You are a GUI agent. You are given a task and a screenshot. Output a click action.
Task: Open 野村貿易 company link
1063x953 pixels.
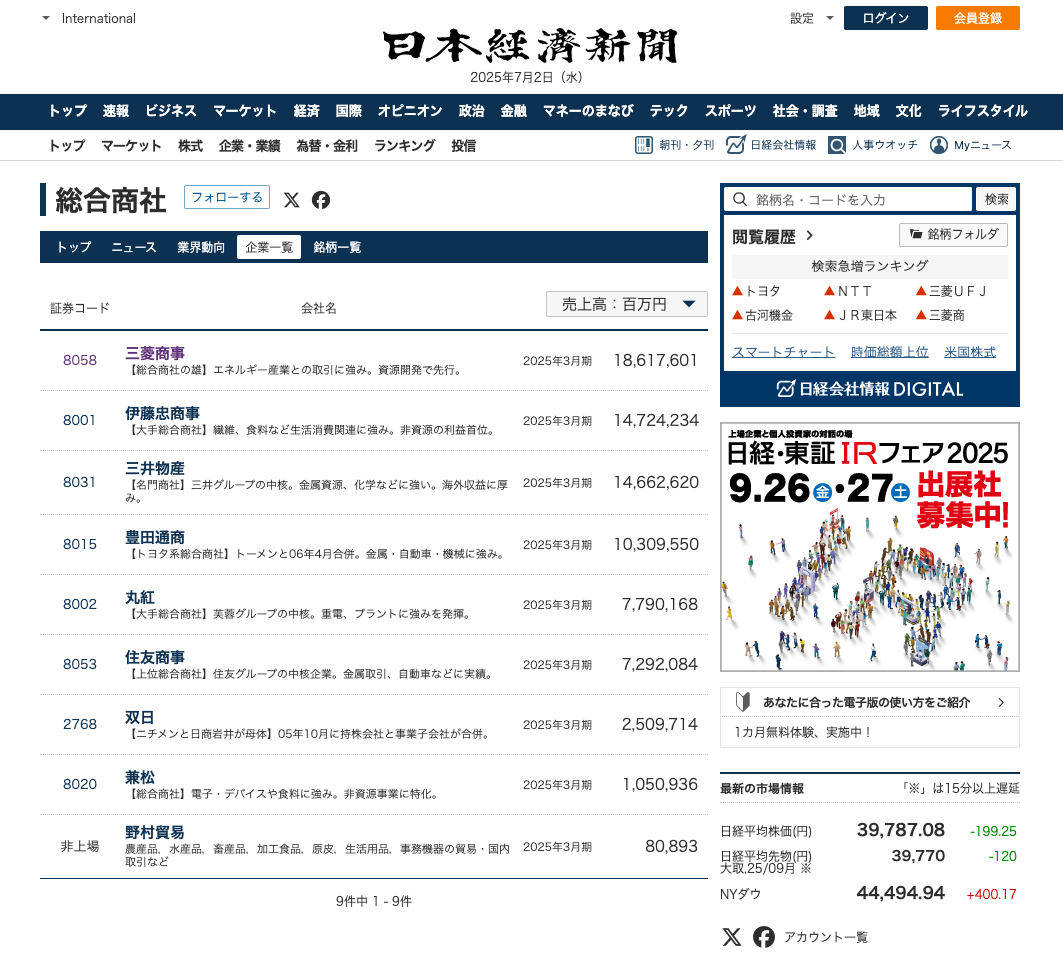point(155,832)
